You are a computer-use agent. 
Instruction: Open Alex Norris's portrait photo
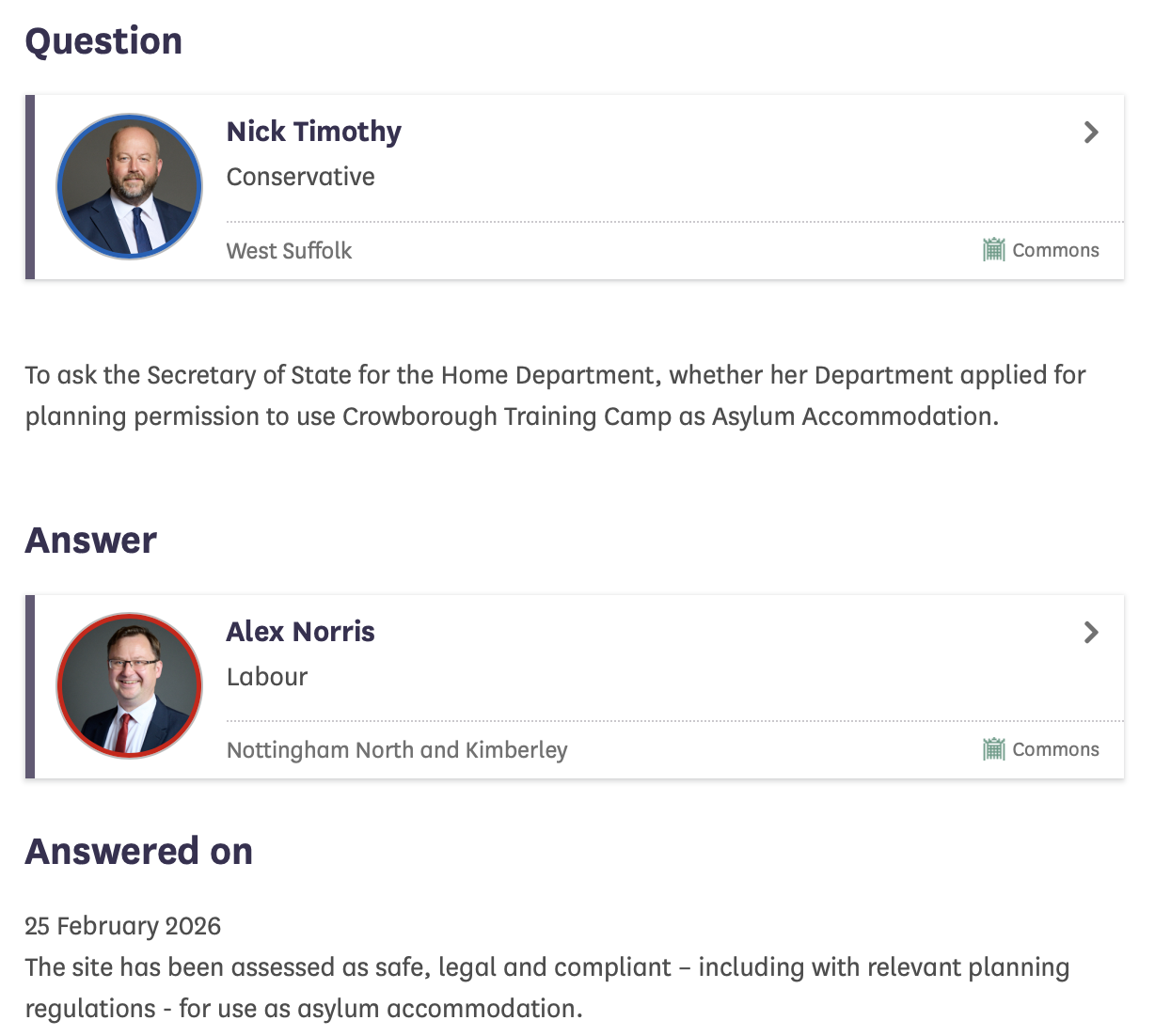pyautogui.click(x=130, y=686)
